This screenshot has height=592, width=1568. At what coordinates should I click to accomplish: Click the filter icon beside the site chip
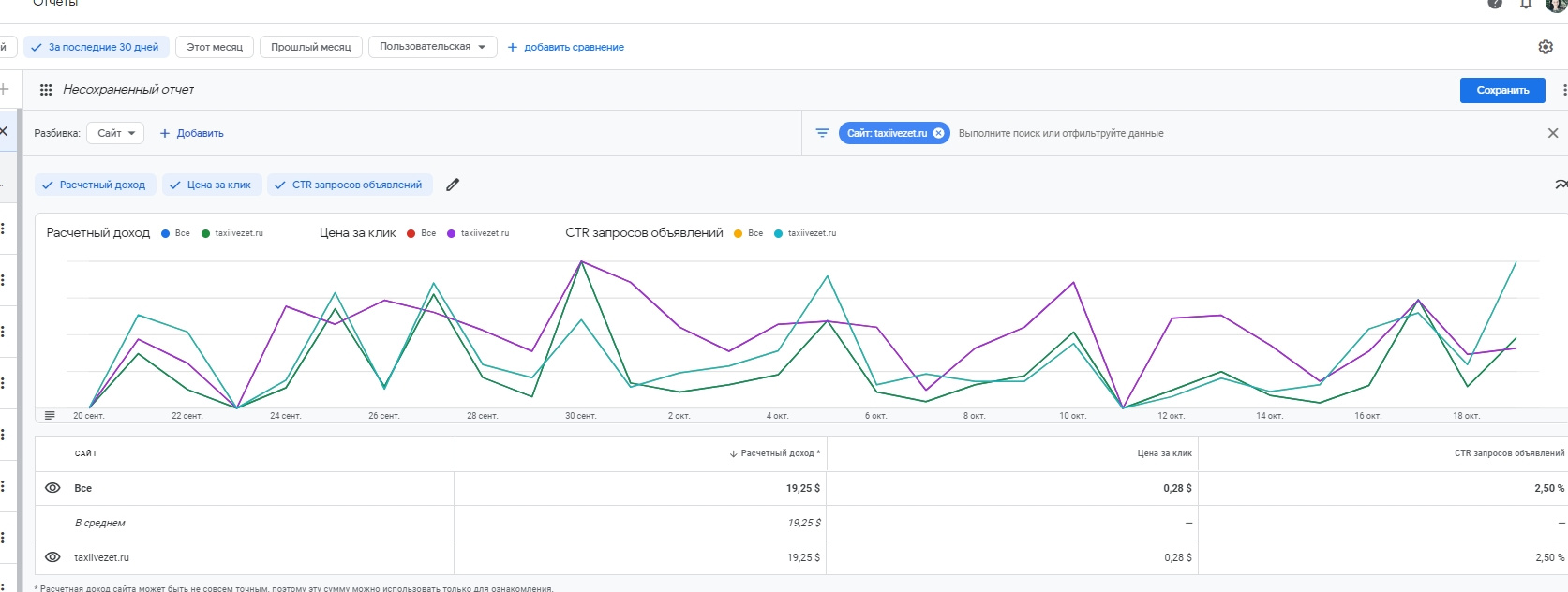[822, 133]
